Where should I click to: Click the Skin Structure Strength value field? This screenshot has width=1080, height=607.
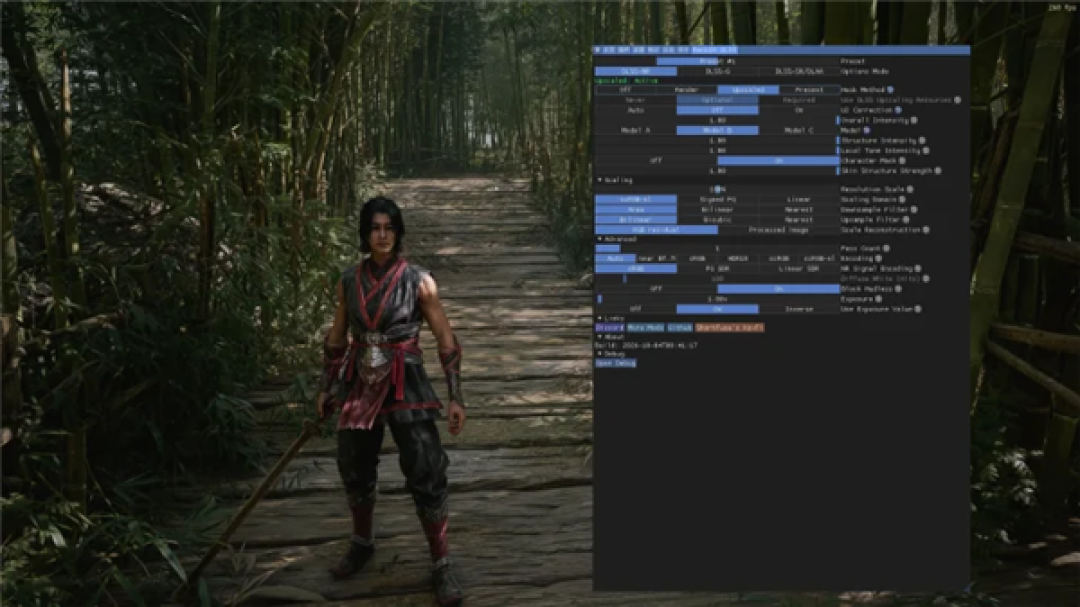717,171
